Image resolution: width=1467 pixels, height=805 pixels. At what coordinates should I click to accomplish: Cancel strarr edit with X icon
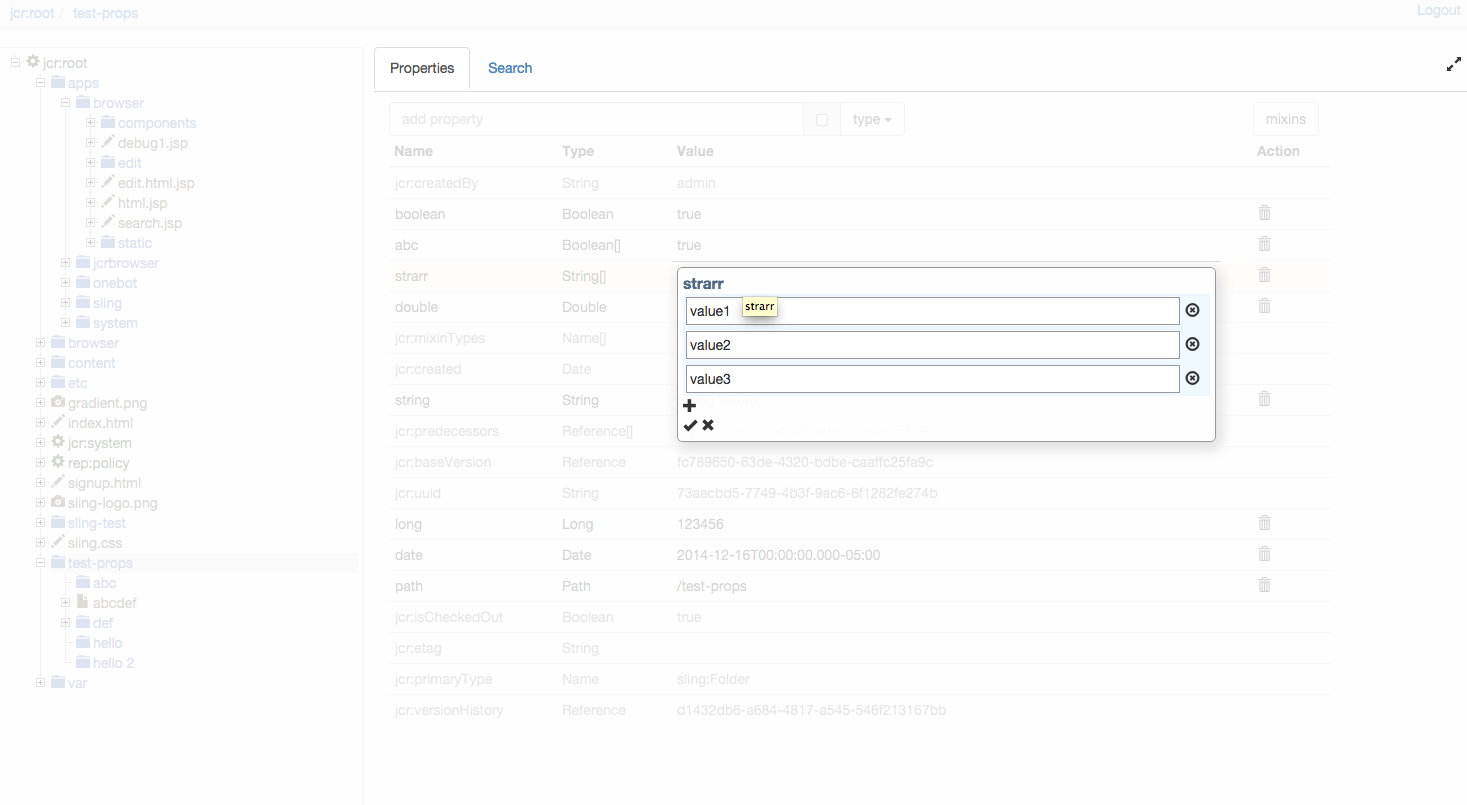[708, 425]
